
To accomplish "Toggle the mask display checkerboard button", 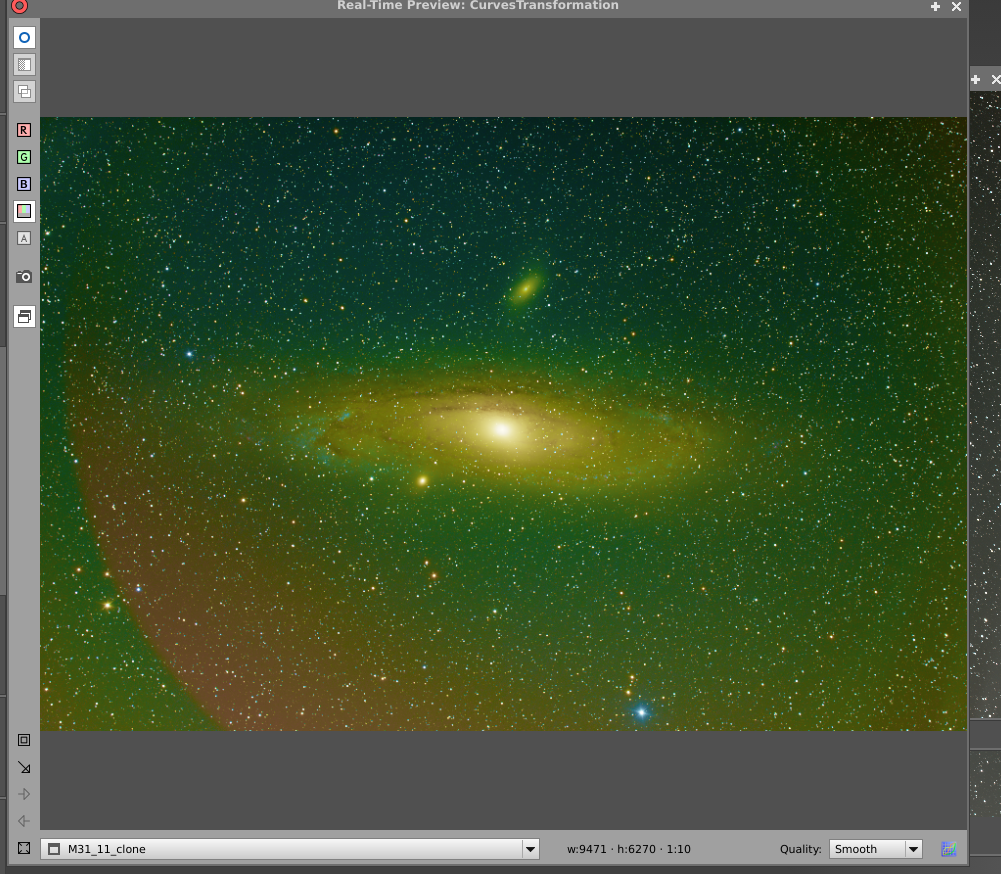I will click(x=24, y=64).
